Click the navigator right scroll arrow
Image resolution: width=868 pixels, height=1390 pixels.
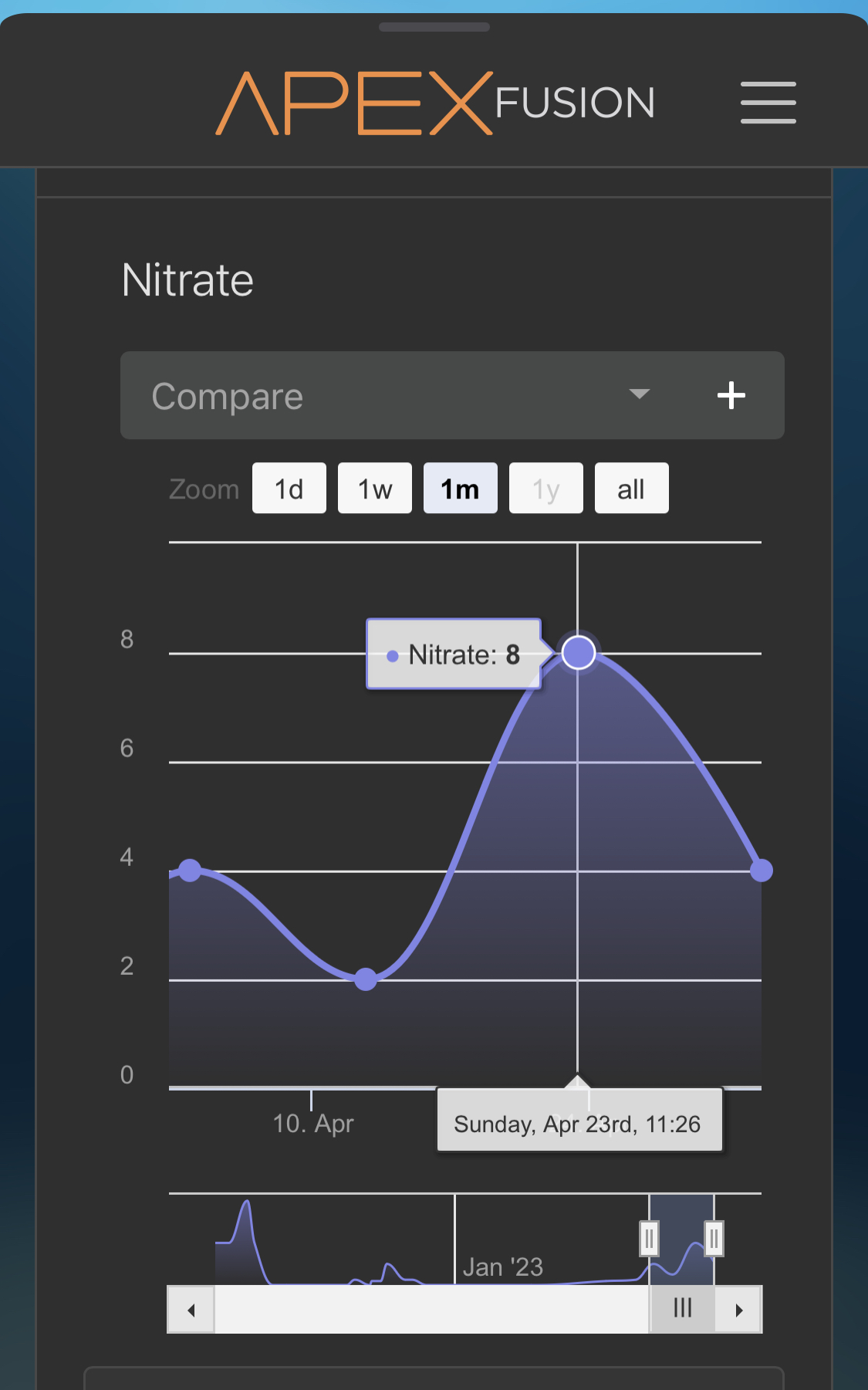[738, 1310]
